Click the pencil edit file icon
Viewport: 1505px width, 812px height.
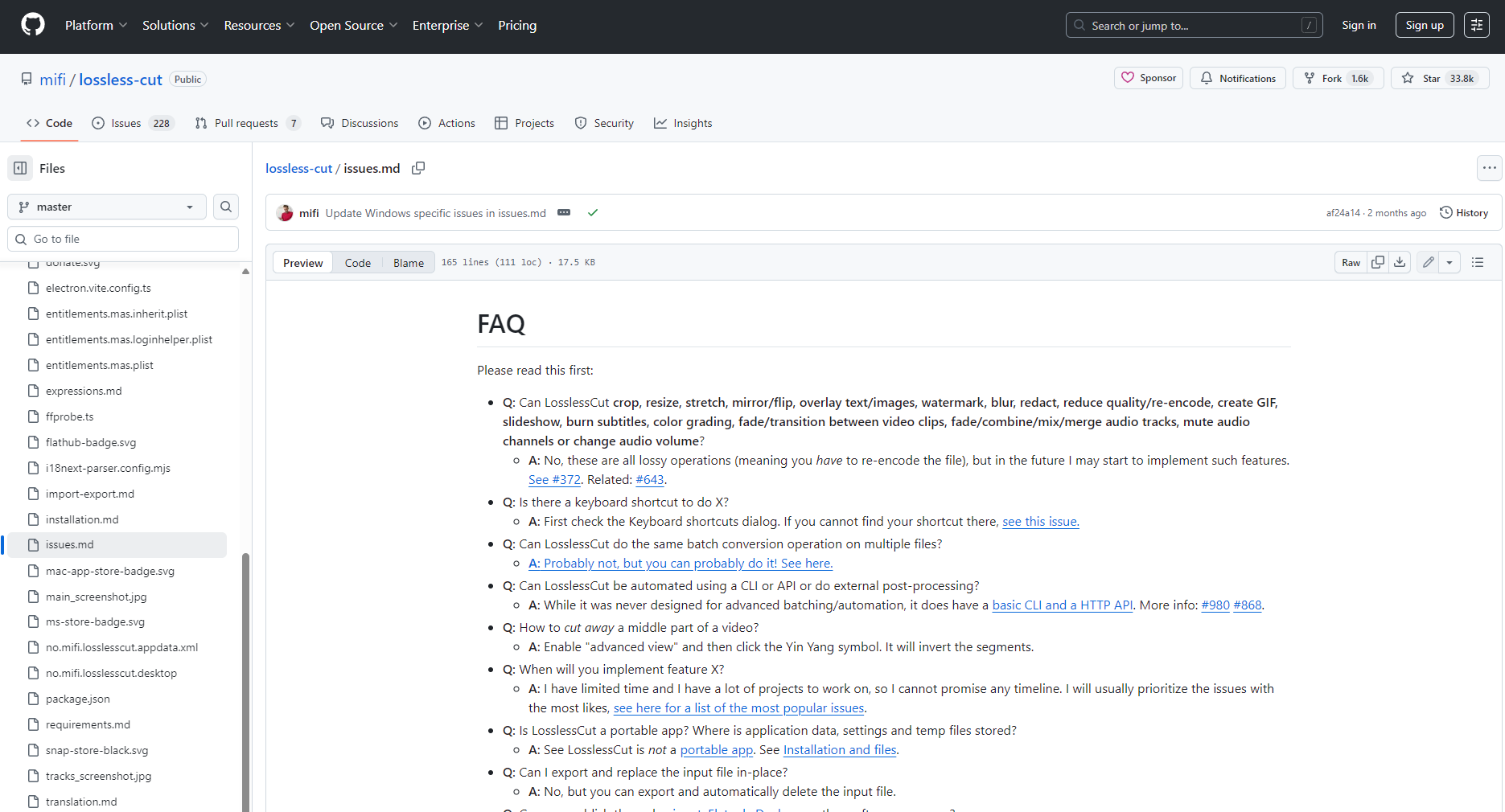[1428, 262]
